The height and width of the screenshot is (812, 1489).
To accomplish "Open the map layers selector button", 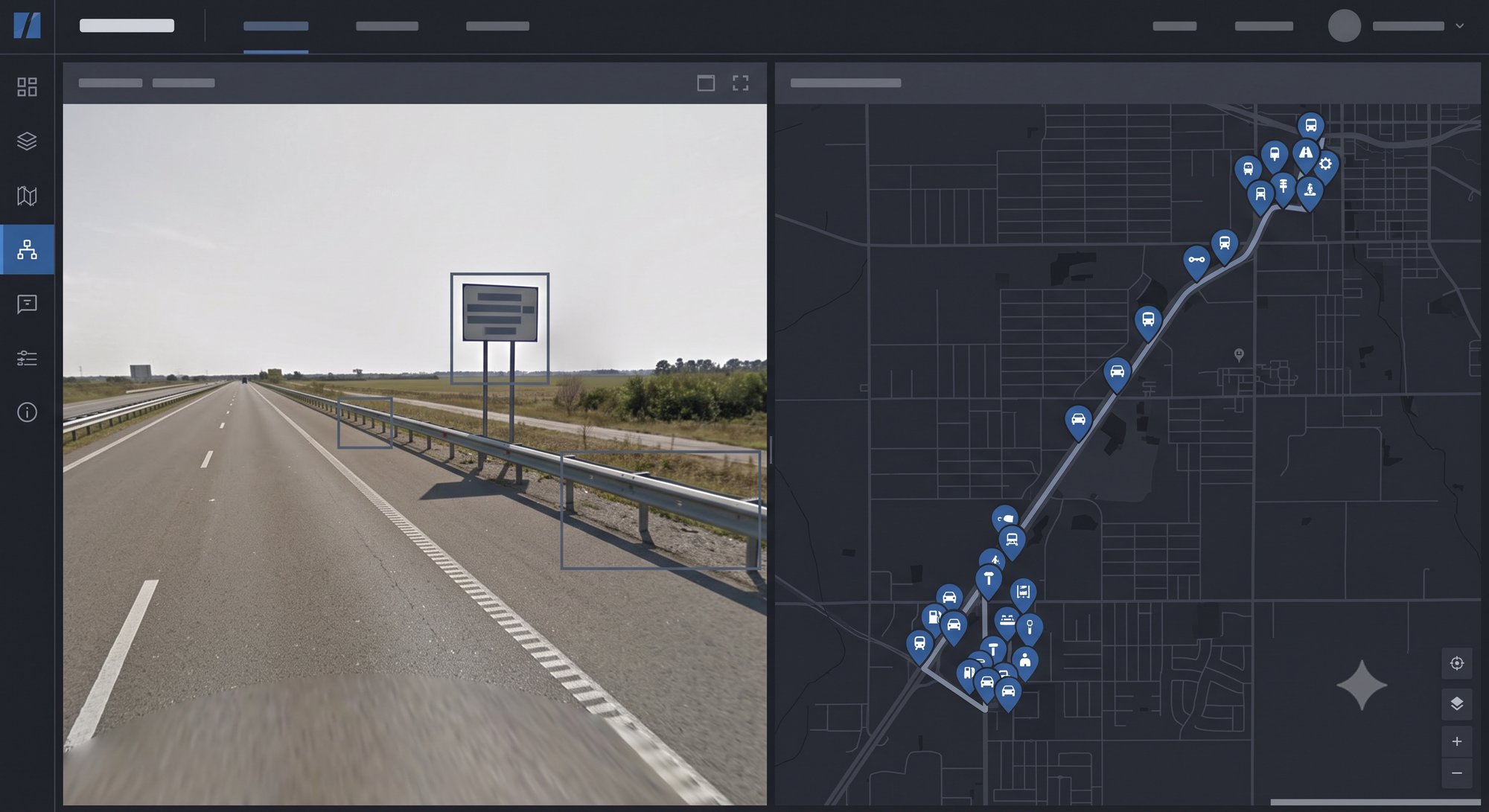I will point(1457,703).
